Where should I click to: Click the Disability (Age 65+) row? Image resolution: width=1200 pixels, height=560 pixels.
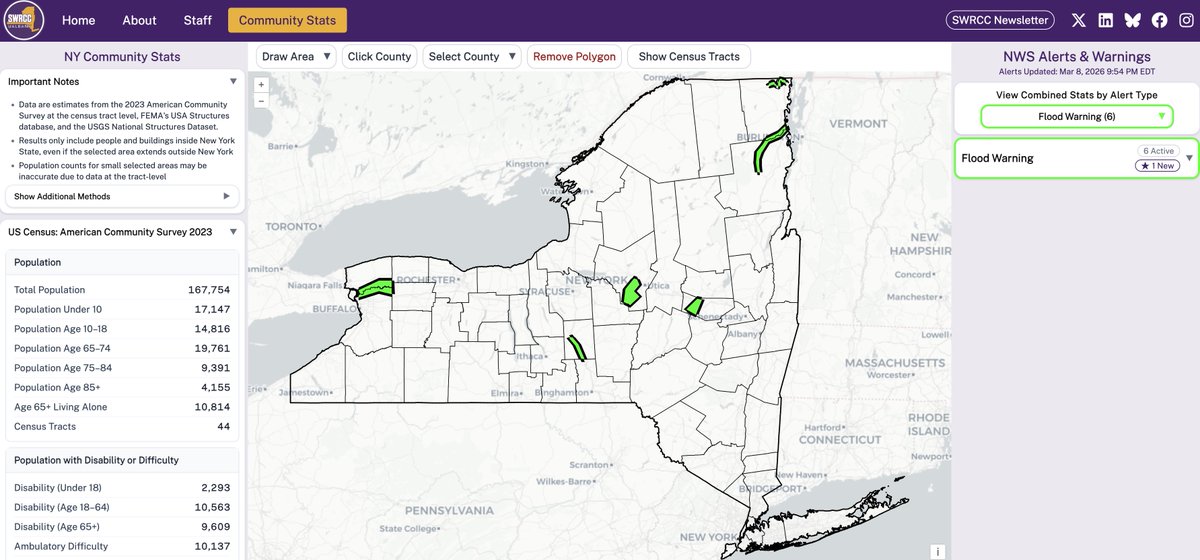coord(122,527)
